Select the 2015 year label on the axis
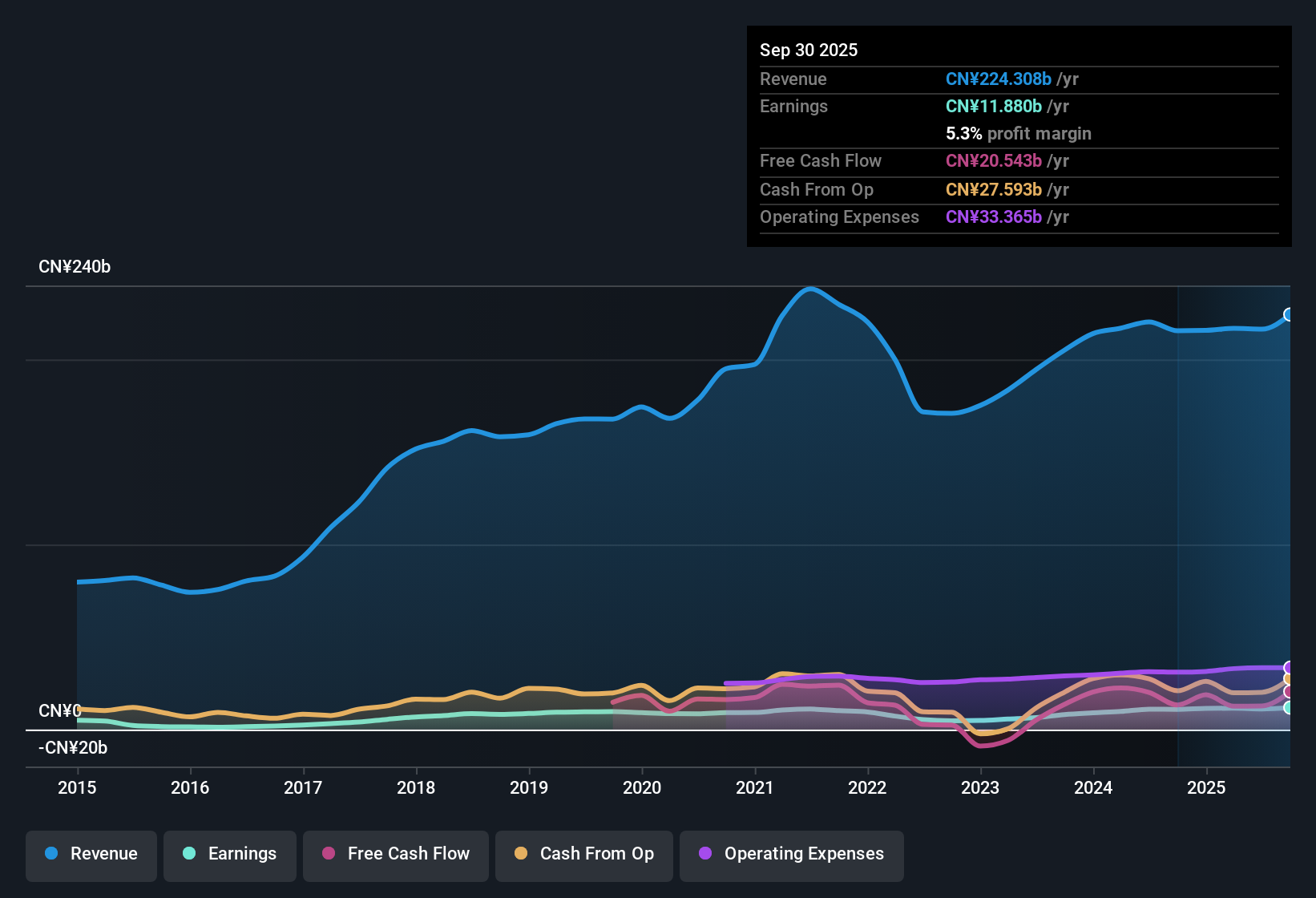The width and height of the screenshot is (1316, 898). [x=77, y=788]
